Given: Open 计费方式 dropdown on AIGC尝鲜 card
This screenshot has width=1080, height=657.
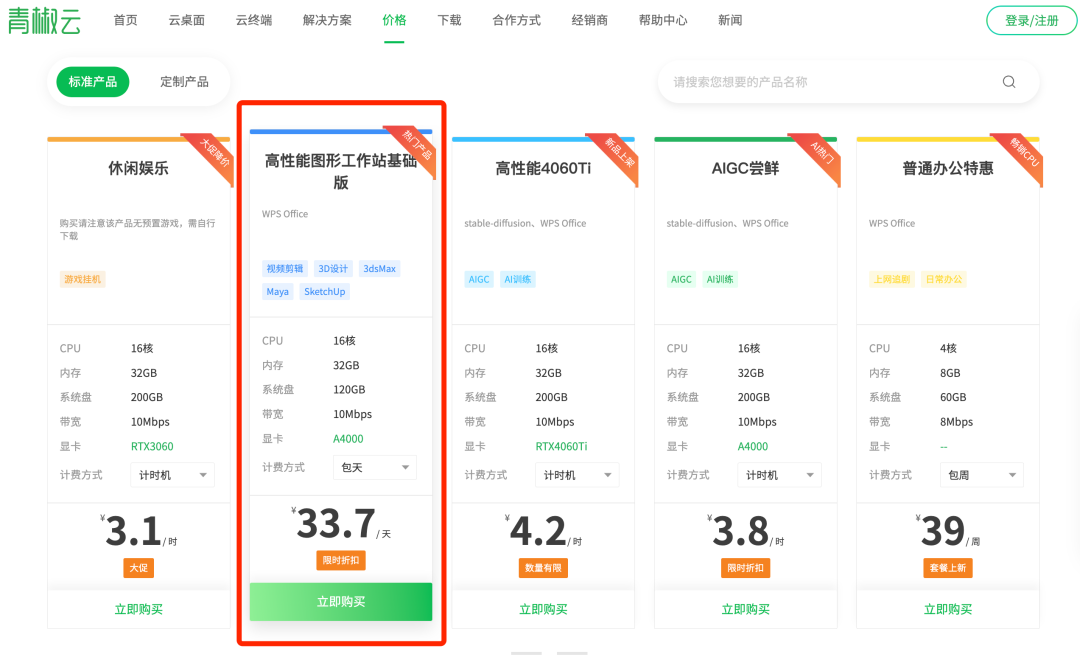Looking at the screenshot, I should (779, 475).
